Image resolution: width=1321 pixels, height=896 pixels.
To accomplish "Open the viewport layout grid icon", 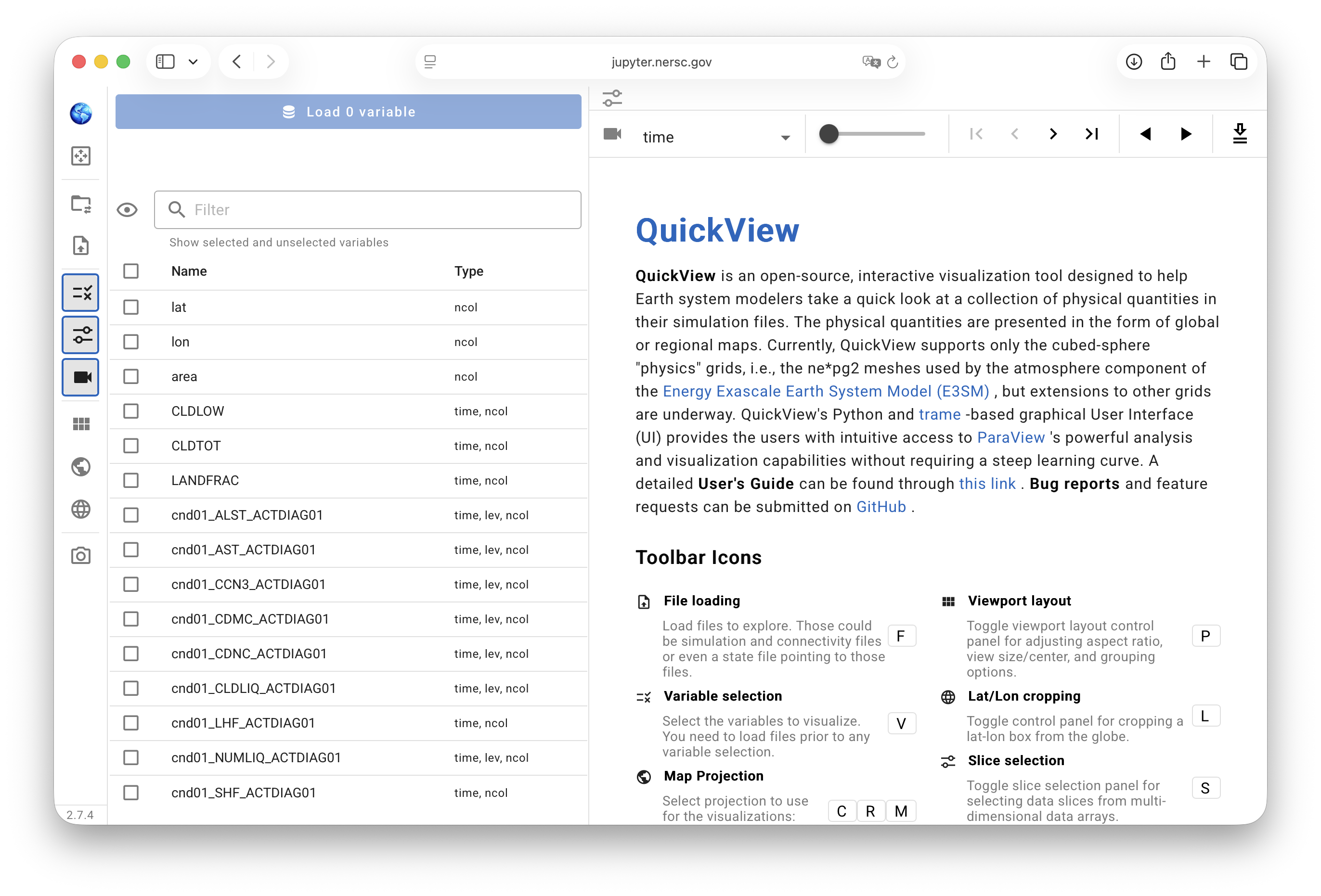I will [81, 424].
